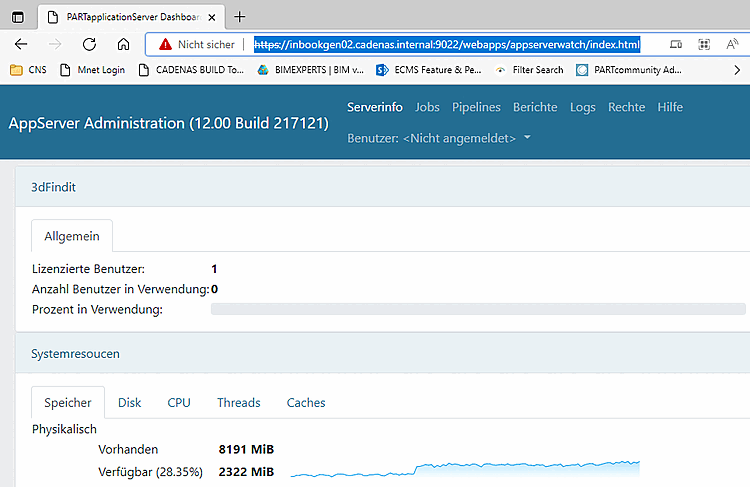Open the Pipelines menu
The width and height of the screenshot is (750, 487).
pos(476,107)
